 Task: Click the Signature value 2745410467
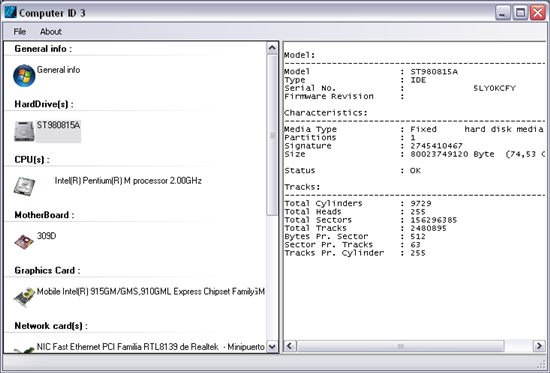click(x=436, y=146)
